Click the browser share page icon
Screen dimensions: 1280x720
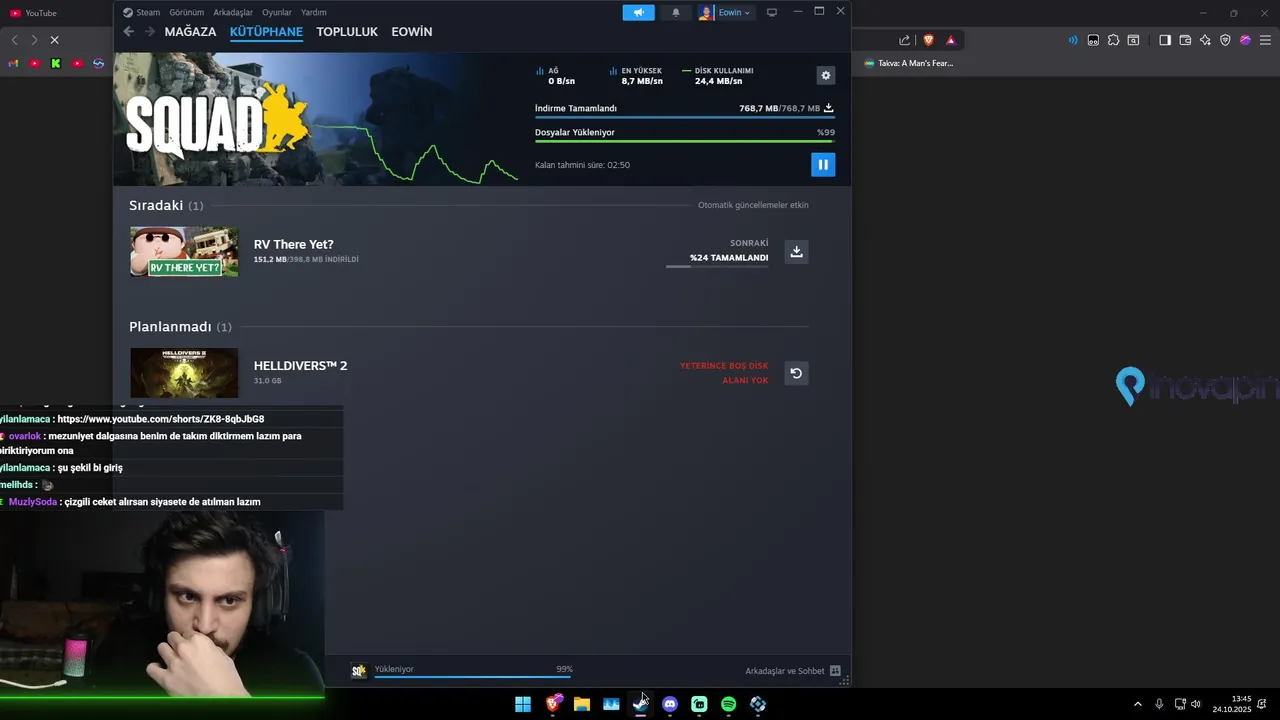coord(904,40)
